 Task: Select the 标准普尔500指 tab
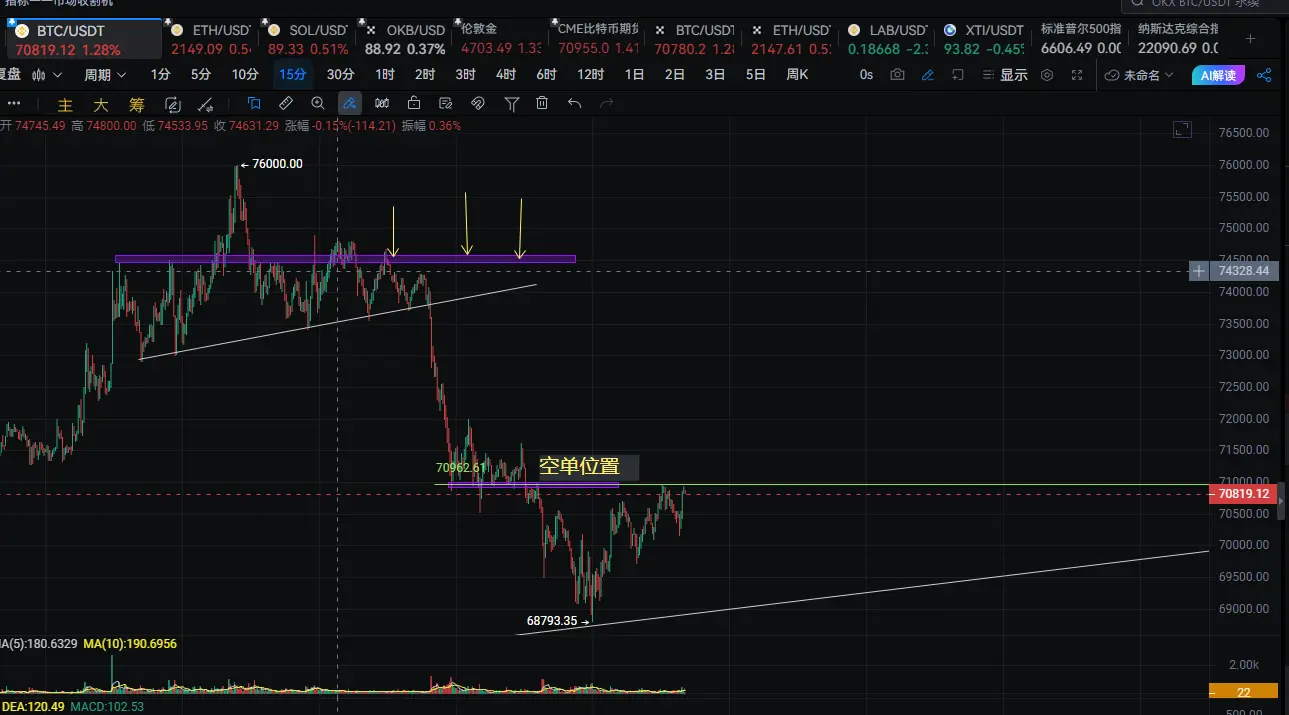point(1079,40)
